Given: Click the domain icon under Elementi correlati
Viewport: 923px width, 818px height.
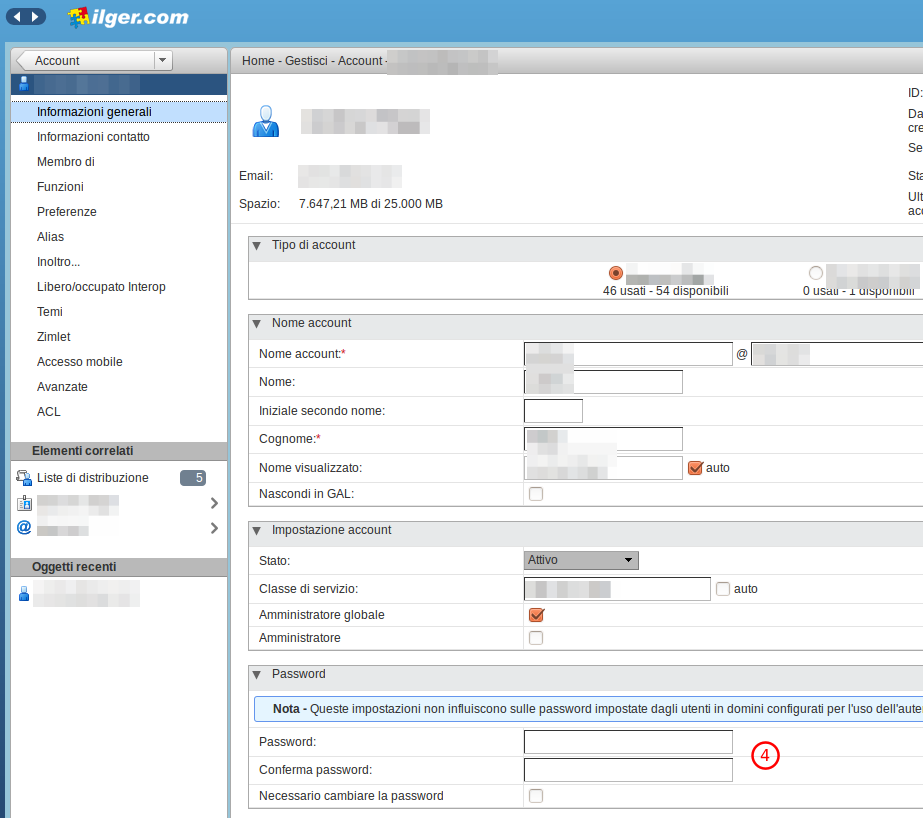Looking at the screenshot, I should (24, 503).
